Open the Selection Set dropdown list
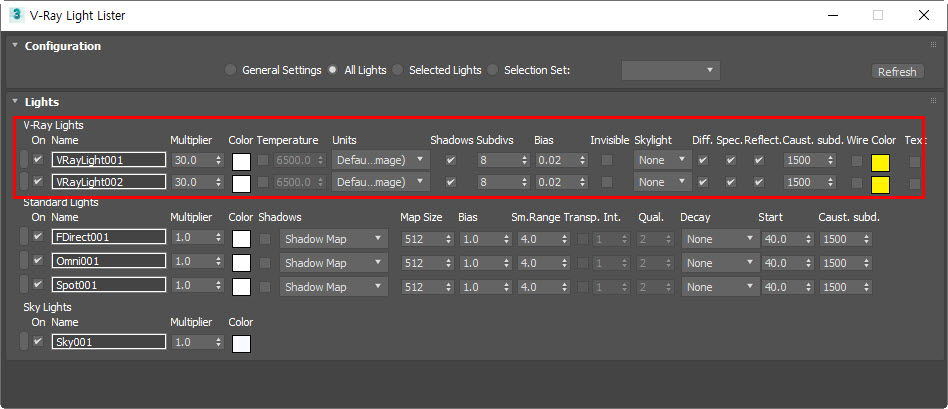 [x=670, y=70]
